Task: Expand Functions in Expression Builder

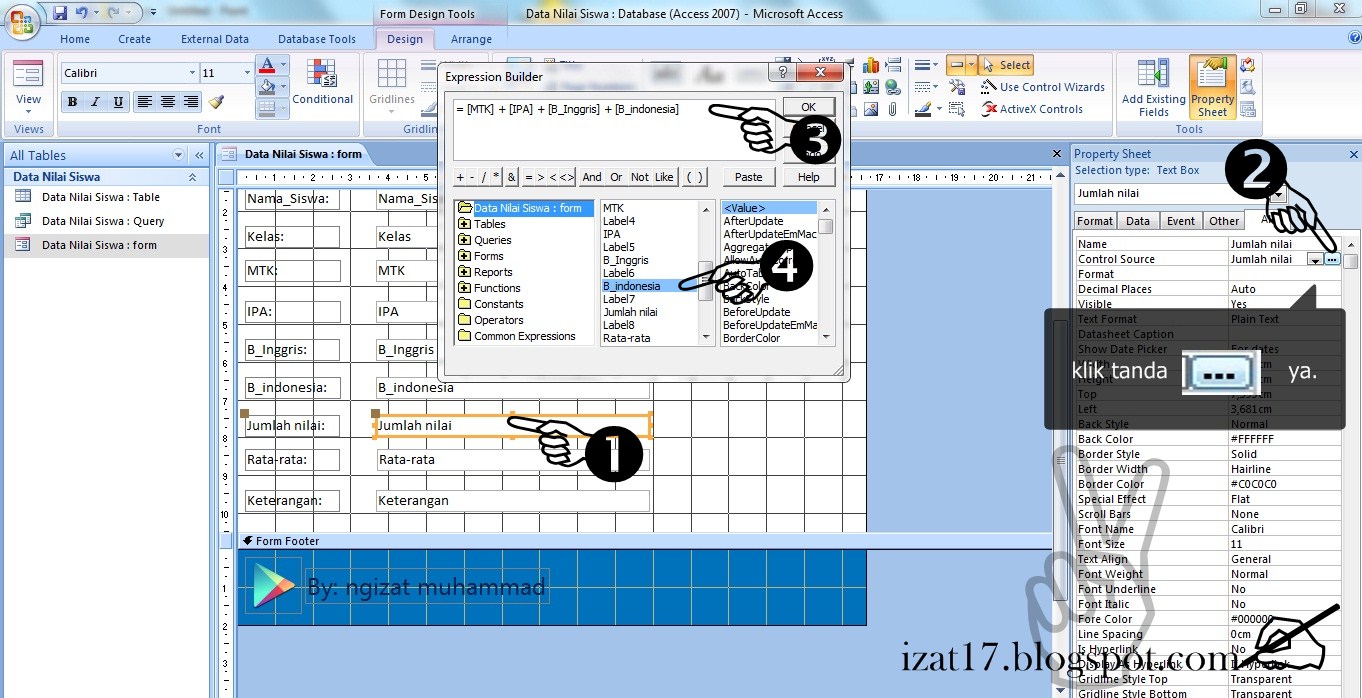Action: pyautogui.click(x=464, y=288)
